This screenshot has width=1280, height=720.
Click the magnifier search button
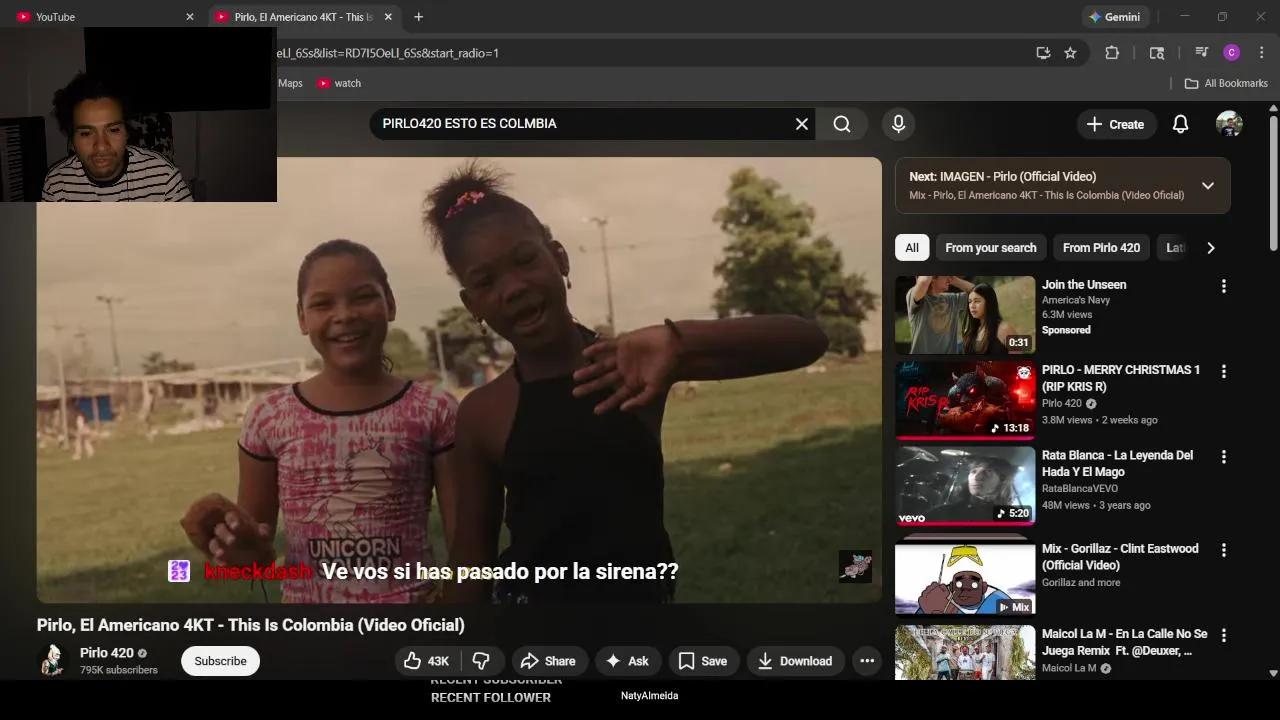pos(842,124)
